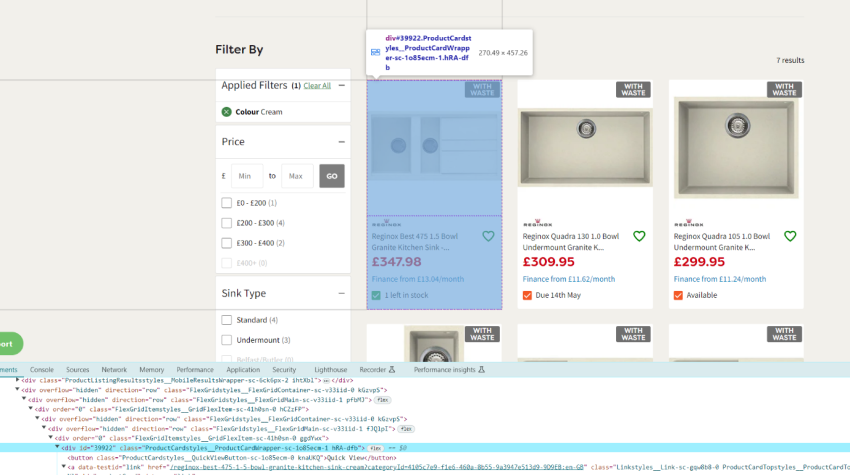Click the Min price input field
The height and width of the screenshot is (475, 850).
tap(247, 176)
